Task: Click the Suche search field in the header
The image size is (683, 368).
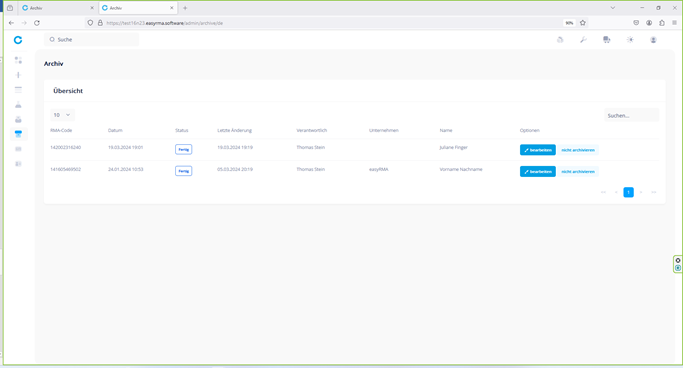Action: click(x=91, y=40)
